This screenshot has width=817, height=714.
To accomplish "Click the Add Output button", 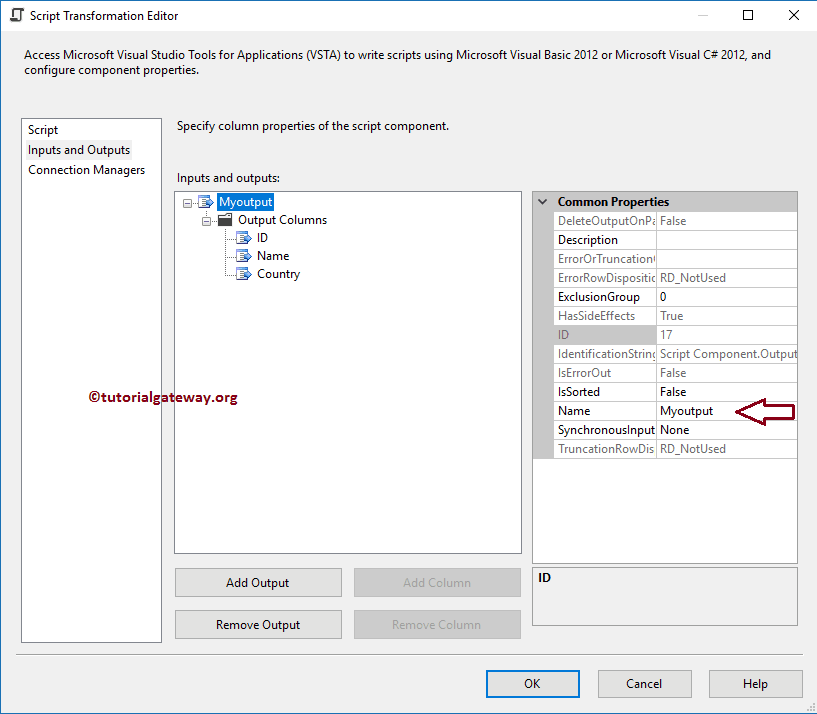I will pos(257,582).
